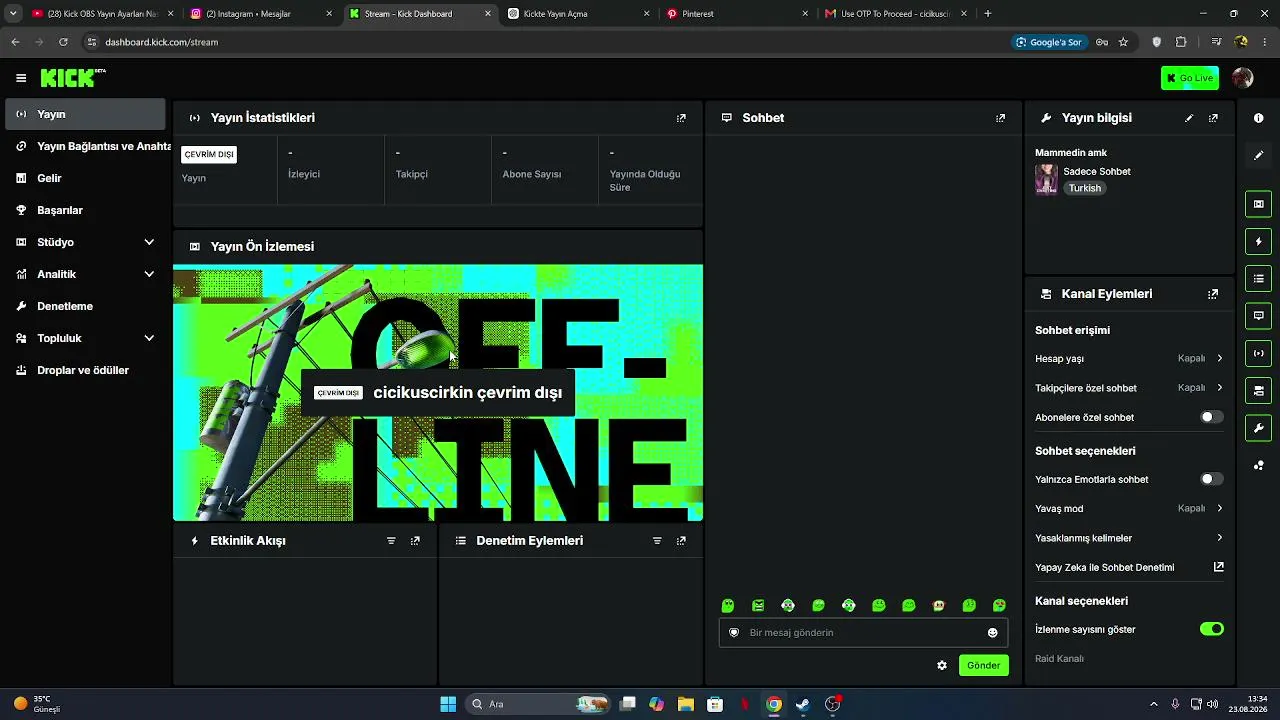Click the pencil edit icon in right sidebar
1280x720 pixels.
click(x=1258, y=155)
